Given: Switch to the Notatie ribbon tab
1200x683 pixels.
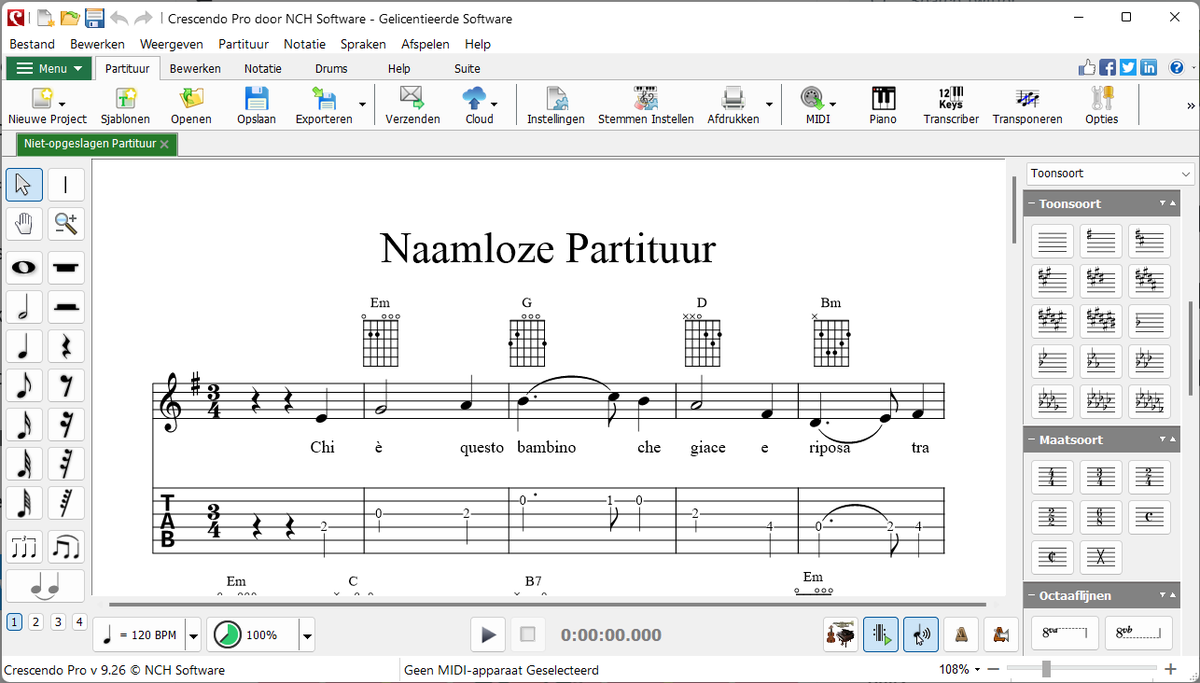Looking at the screenshot, I should pos(263,69).
